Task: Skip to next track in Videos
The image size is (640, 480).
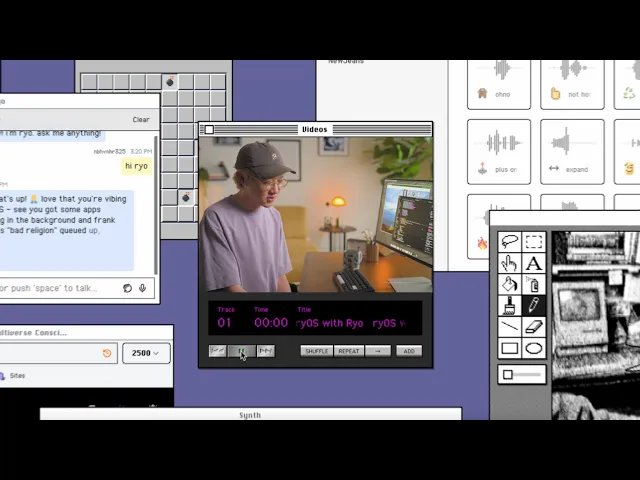Action: [266, 351]
